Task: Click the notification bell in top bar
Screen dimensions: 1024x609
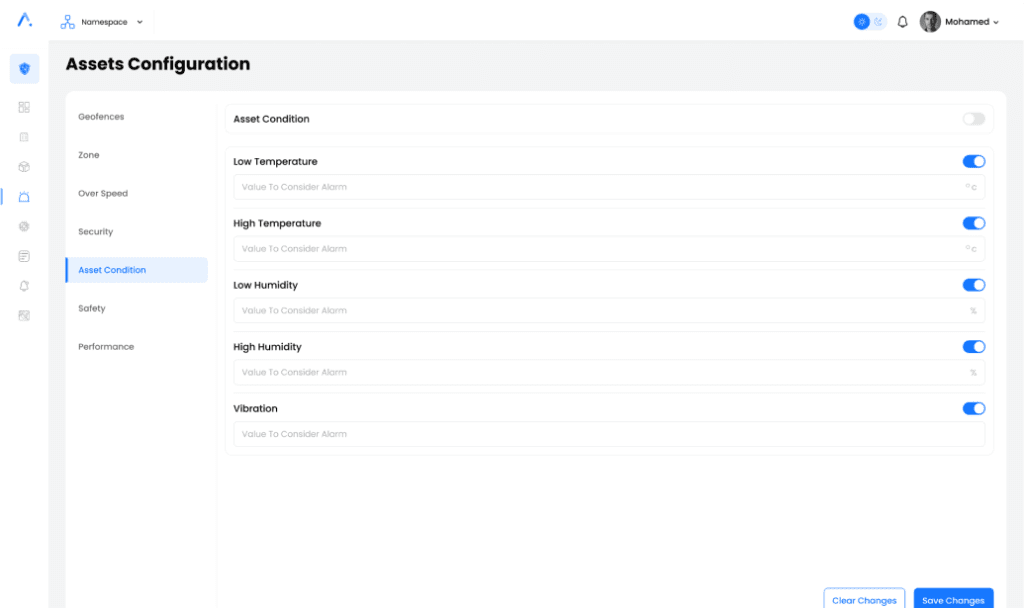Action: pos(902,22)
